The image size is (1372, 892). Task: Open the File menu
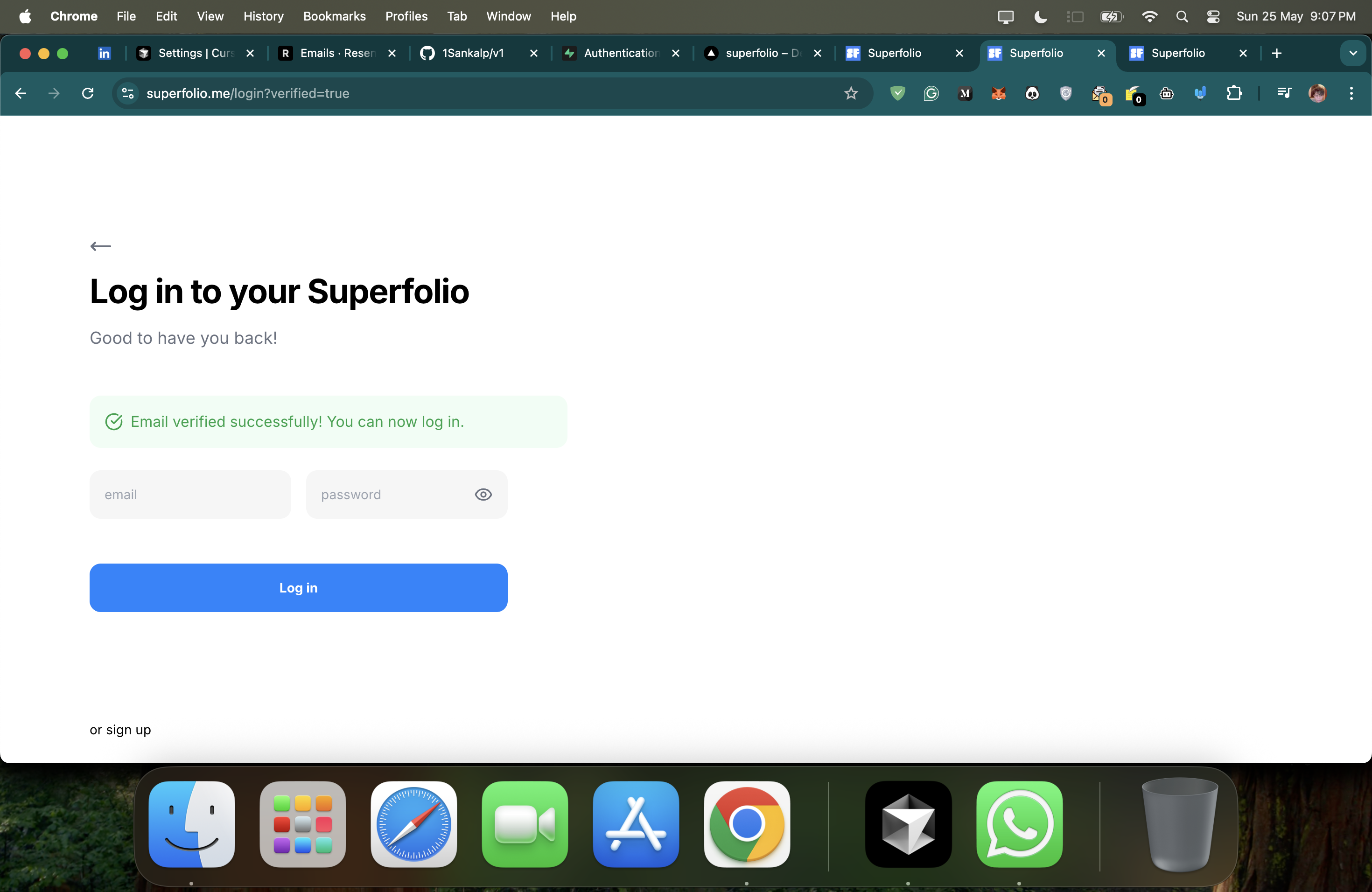pos(126,16)
